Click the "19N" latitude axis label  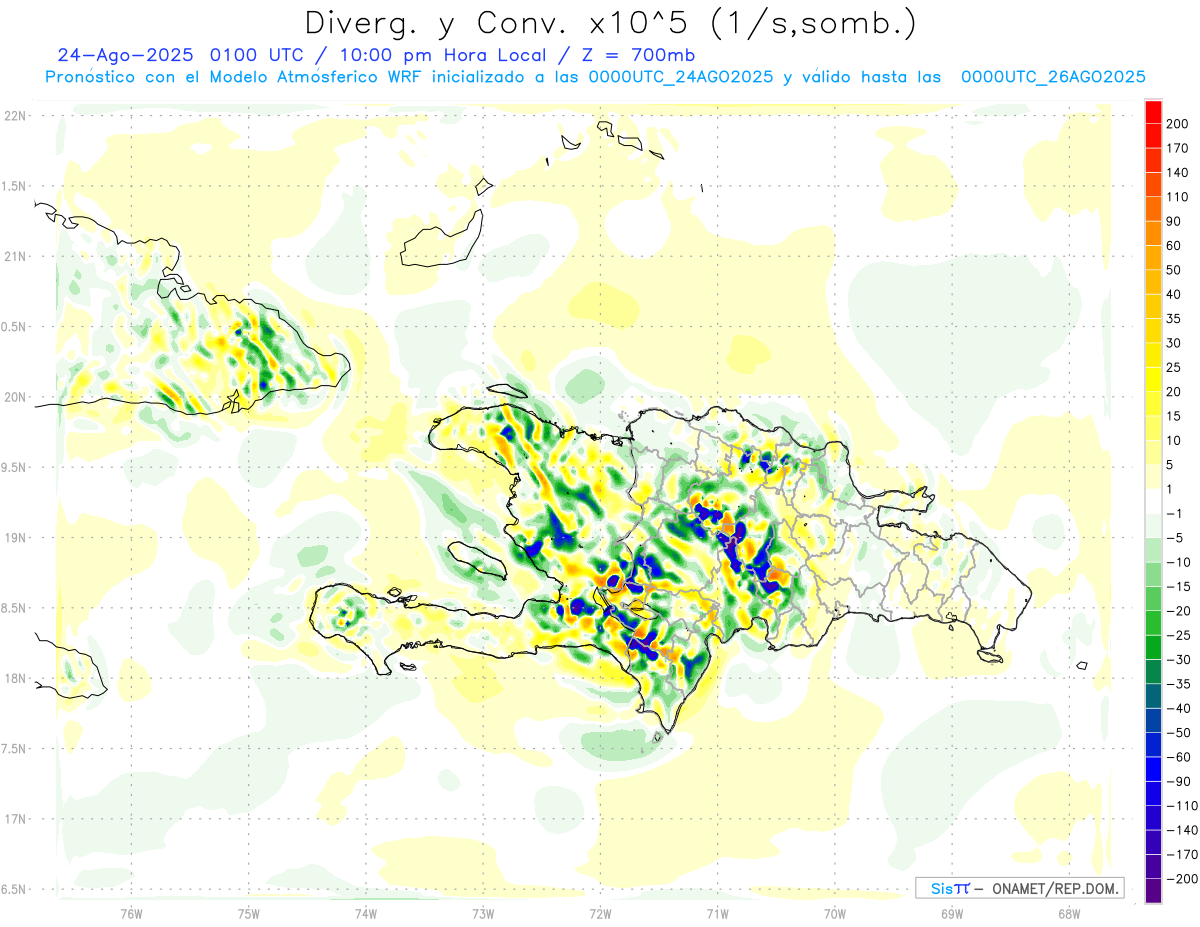[15, 537]
